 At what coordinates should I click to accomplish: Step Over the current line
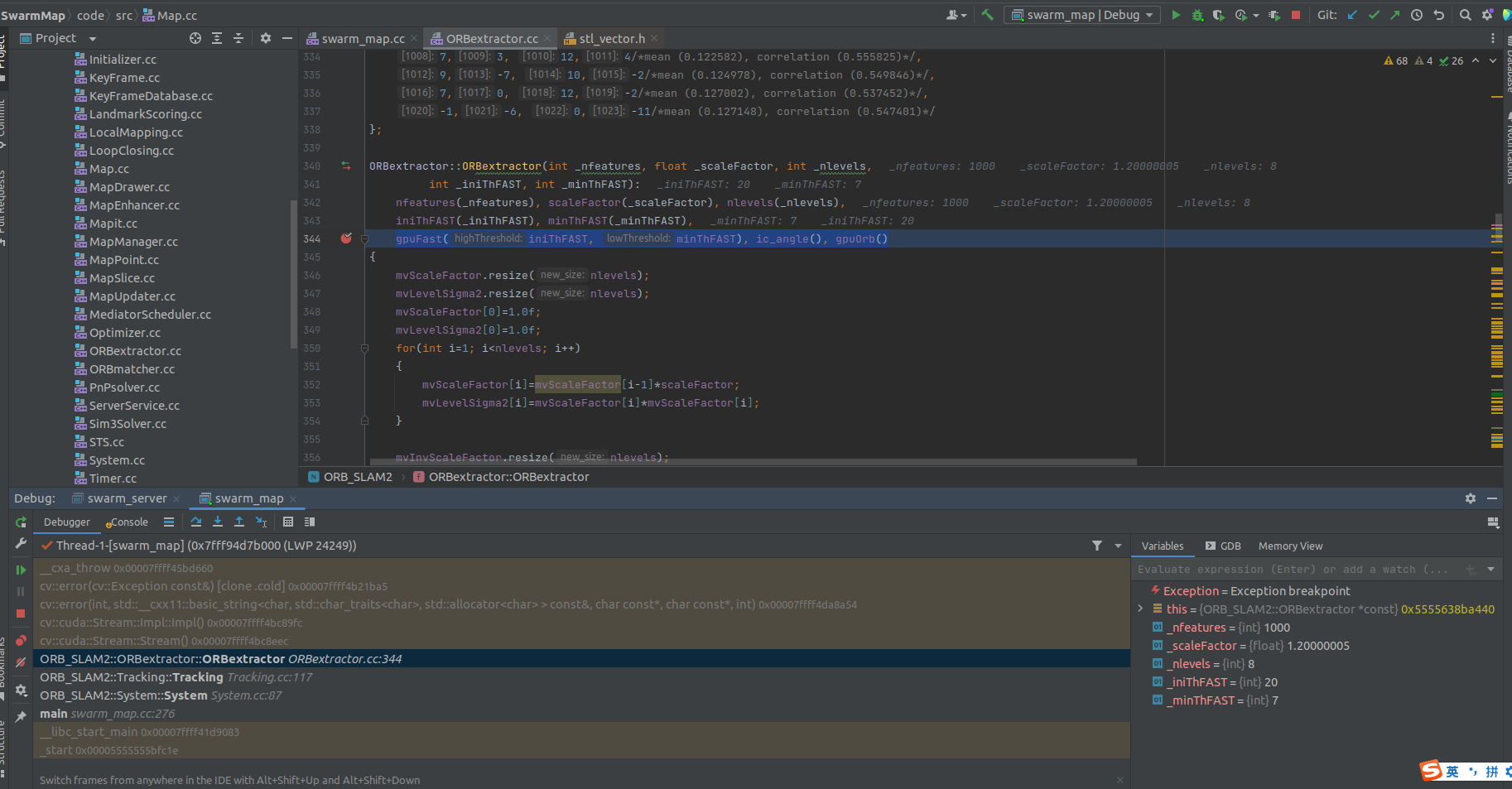pyautogui.click(x=196, y=522)
